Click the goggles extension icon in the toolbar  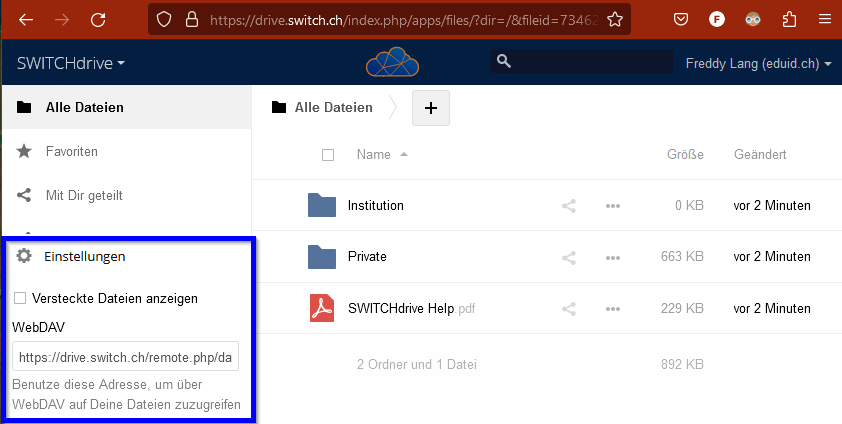click(753, 20)
